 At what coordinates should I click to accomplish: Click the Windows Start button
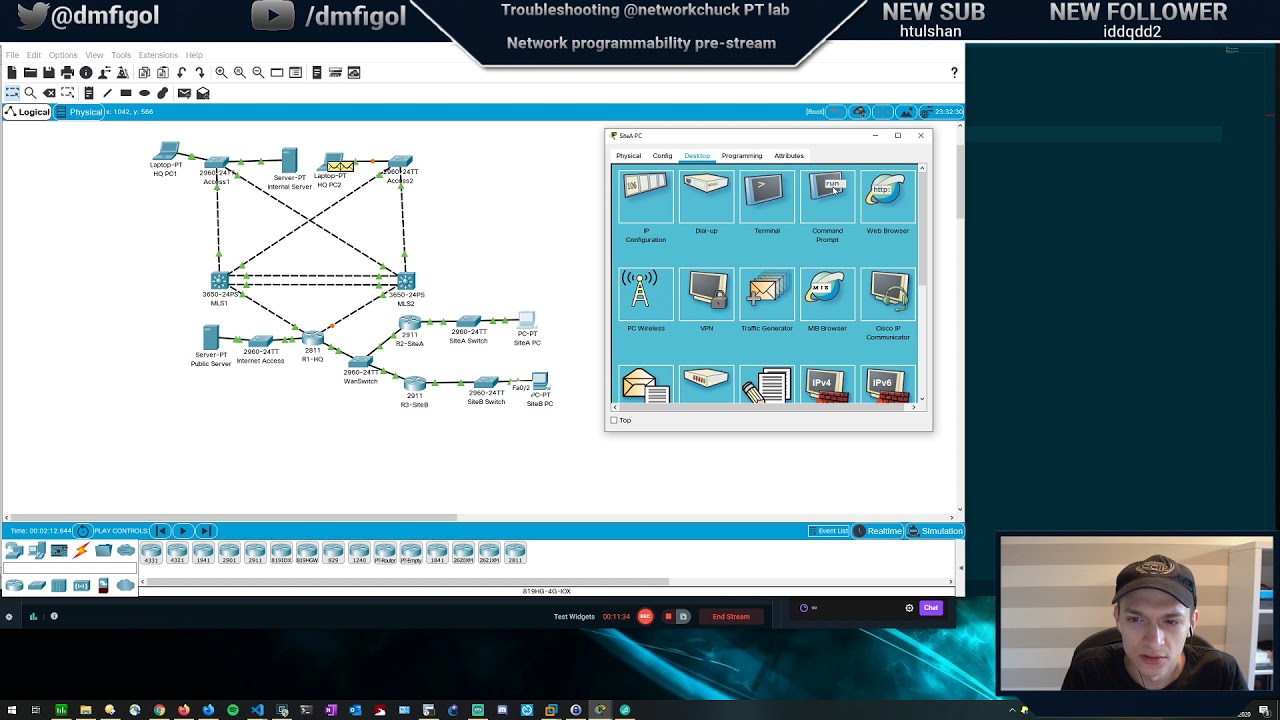pos(11,710)
